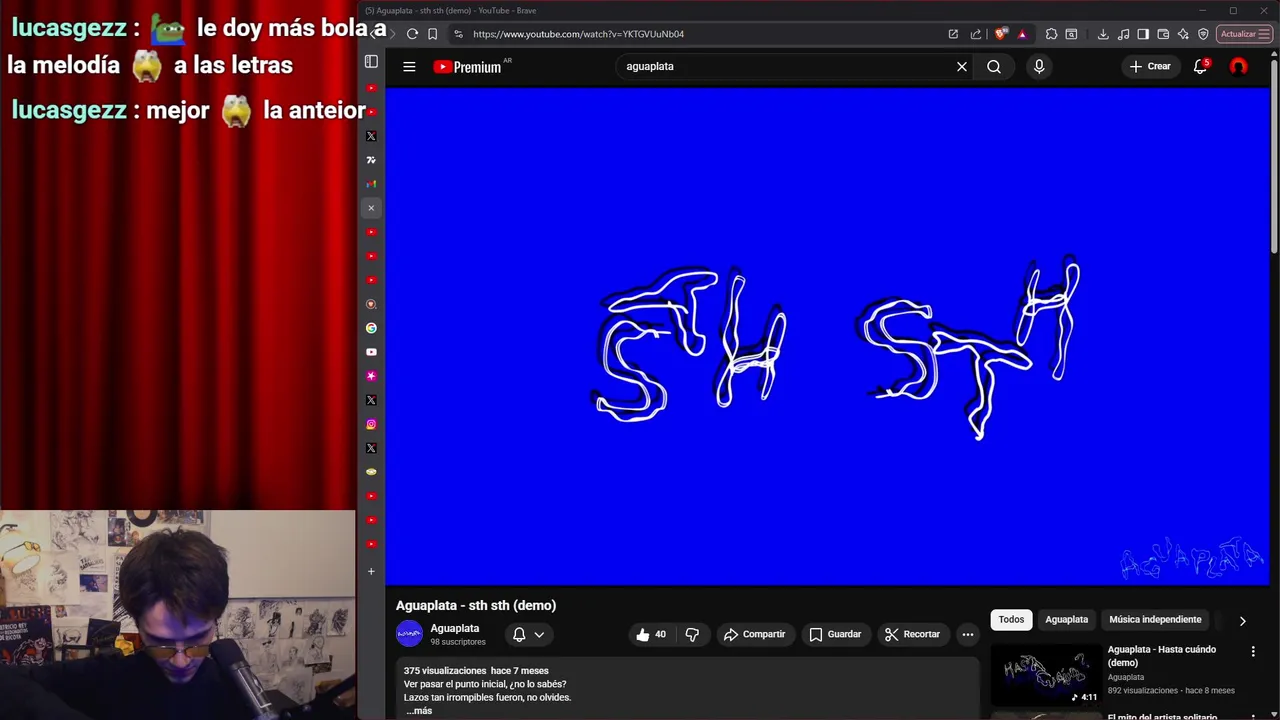Bookmark this page in the toolbar
The height and width of the screenshot is (720, 1280).
[433, 34]
